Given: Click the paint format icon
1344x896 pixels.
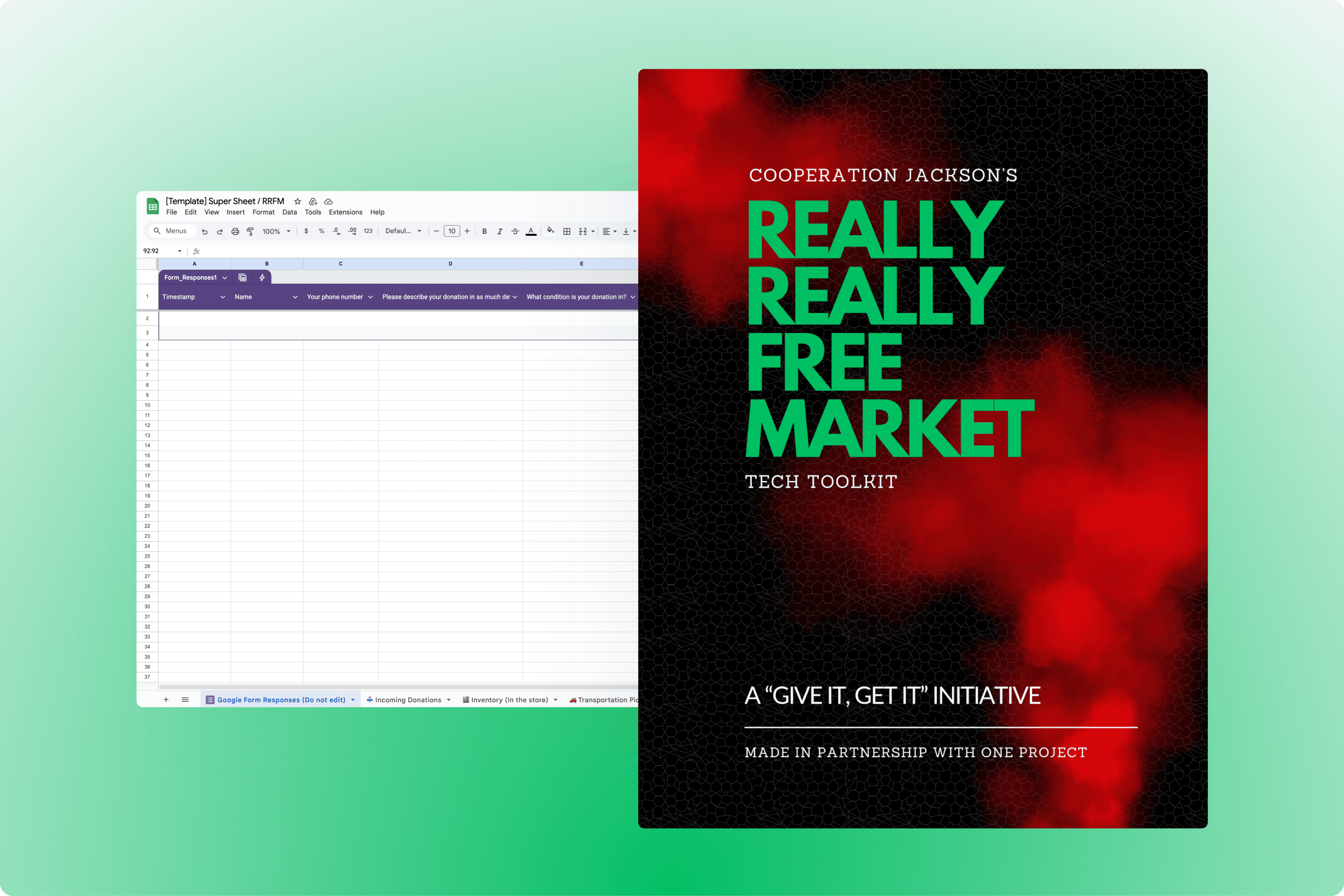Looking at the screenshot, I should pos(250,231).
